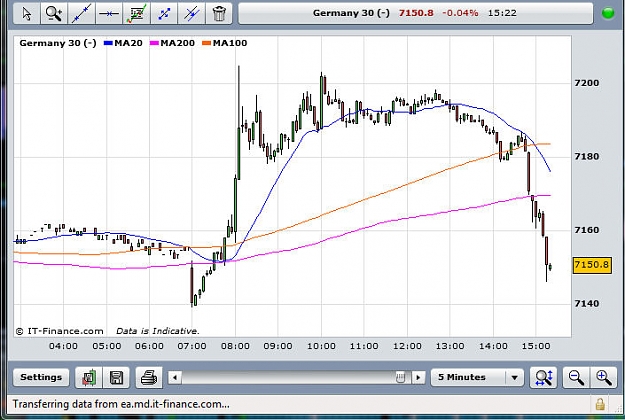Image resolution: width=625 pixels, height=420 pixels.
Task: Click the 12:00 time axis label
Action: [x=407, y=346]
